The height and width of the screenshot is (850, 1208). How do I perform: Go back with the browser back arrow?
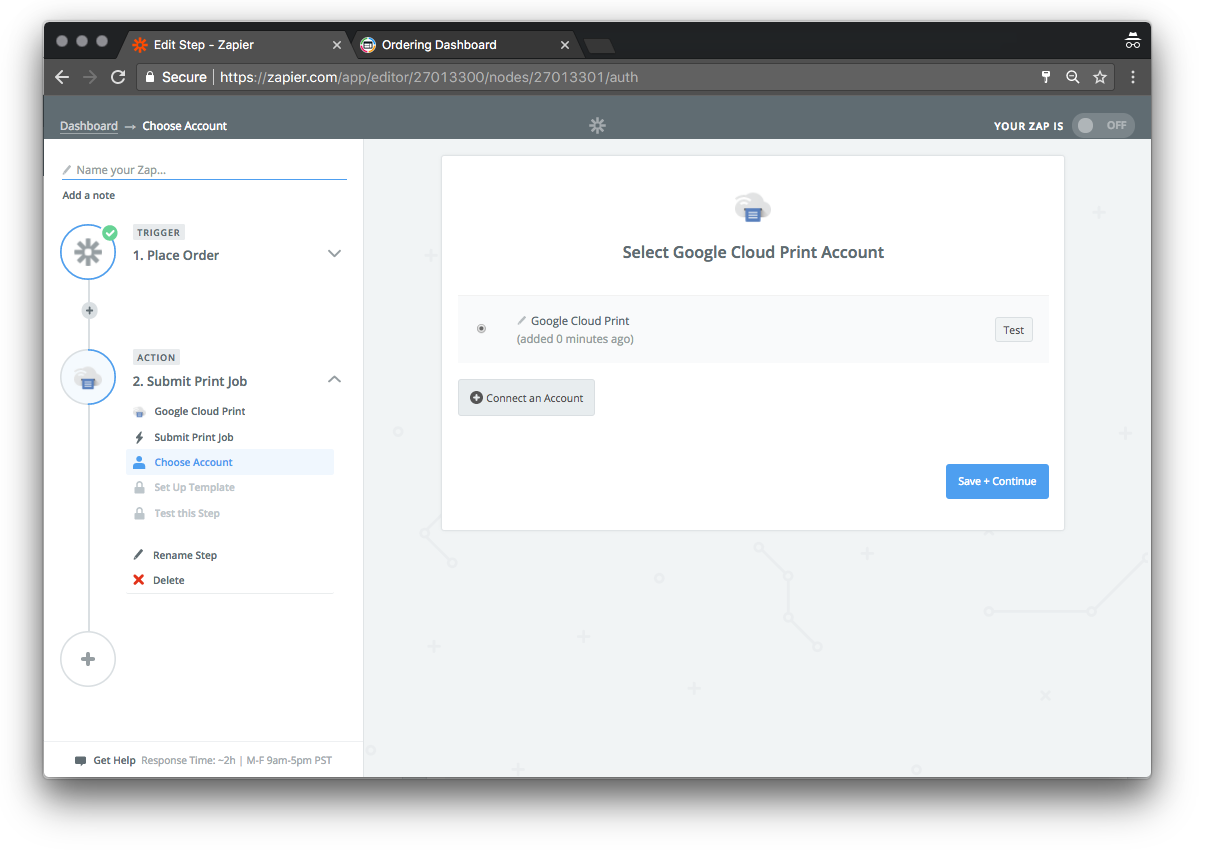[62, 77]
